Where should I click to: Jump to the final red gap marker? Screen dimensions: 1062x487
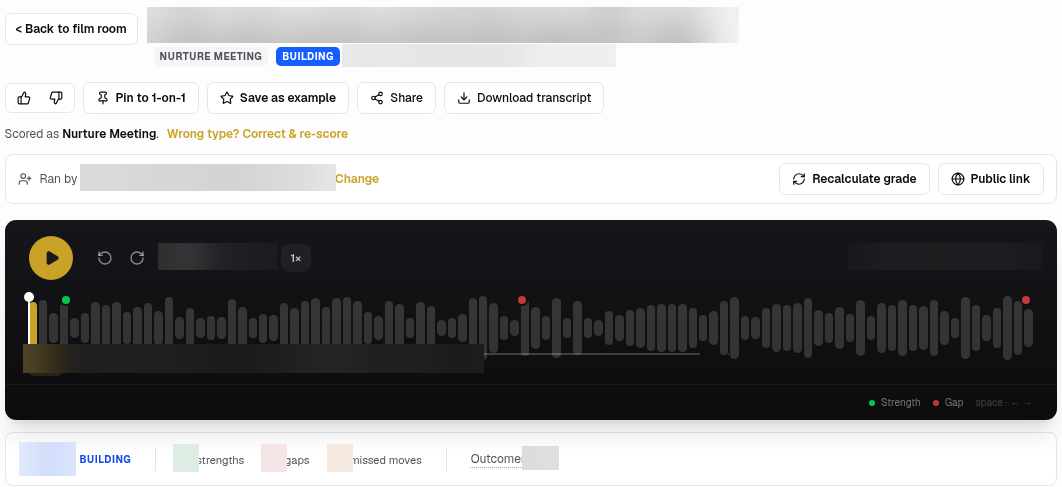1026,300
